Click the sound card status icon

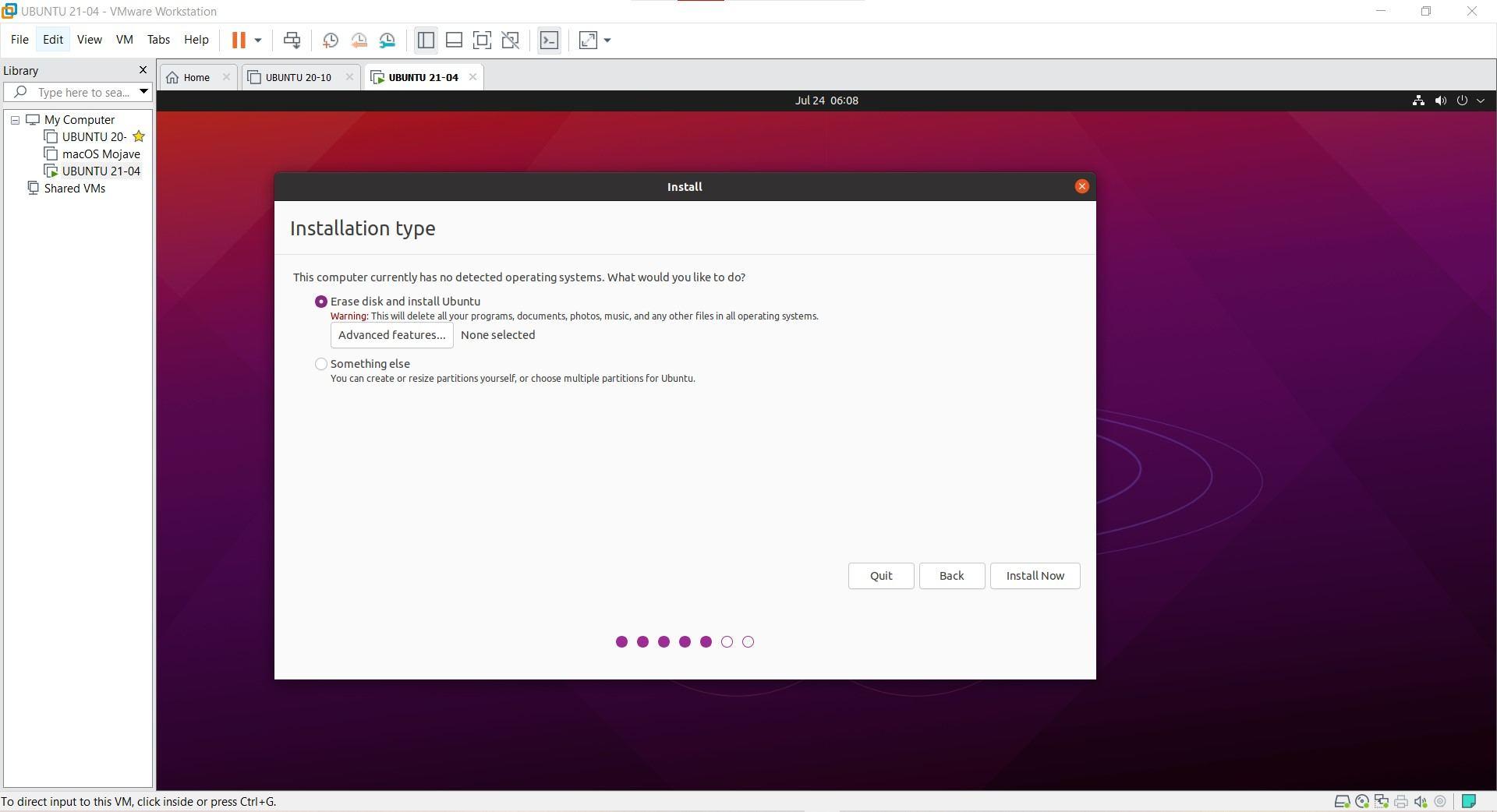[x=1421, y=801]
